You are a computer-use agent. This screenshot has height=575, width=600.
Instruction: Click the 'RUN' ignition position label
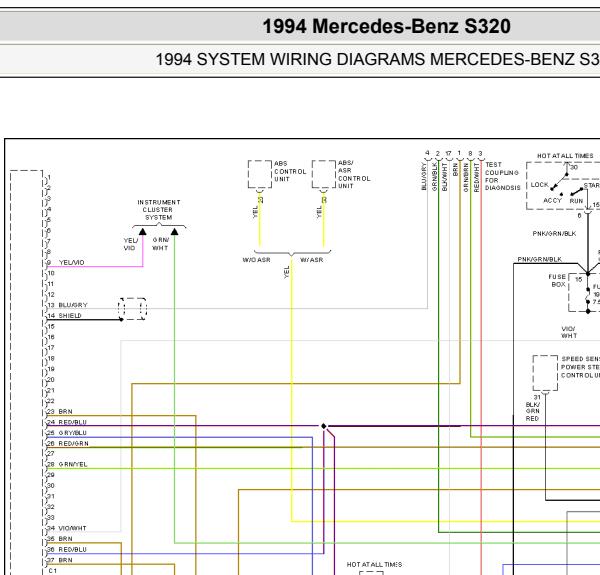pos(576,201)
